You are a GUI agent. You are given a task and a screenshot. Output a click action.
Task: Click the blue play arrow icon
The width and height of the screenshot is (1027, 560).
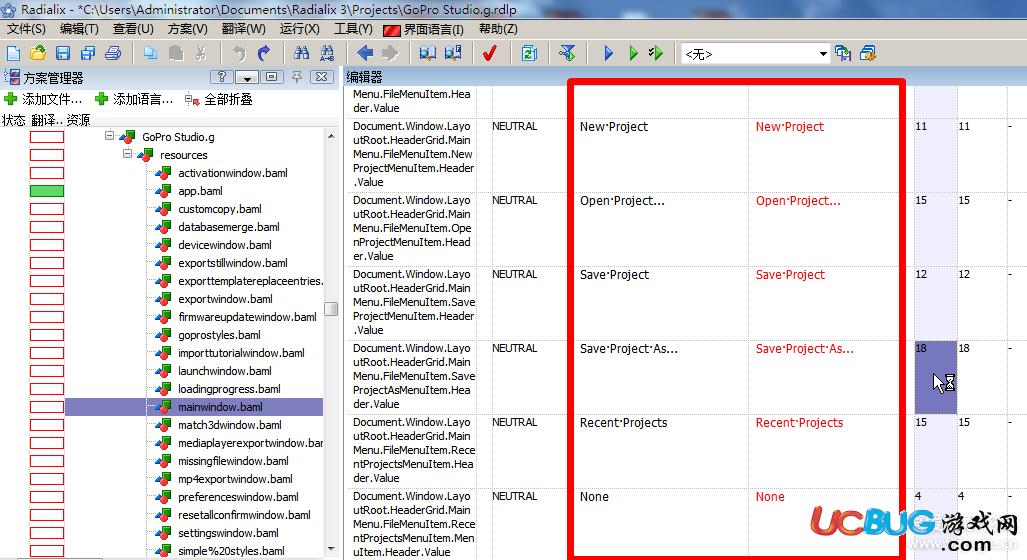608,54
